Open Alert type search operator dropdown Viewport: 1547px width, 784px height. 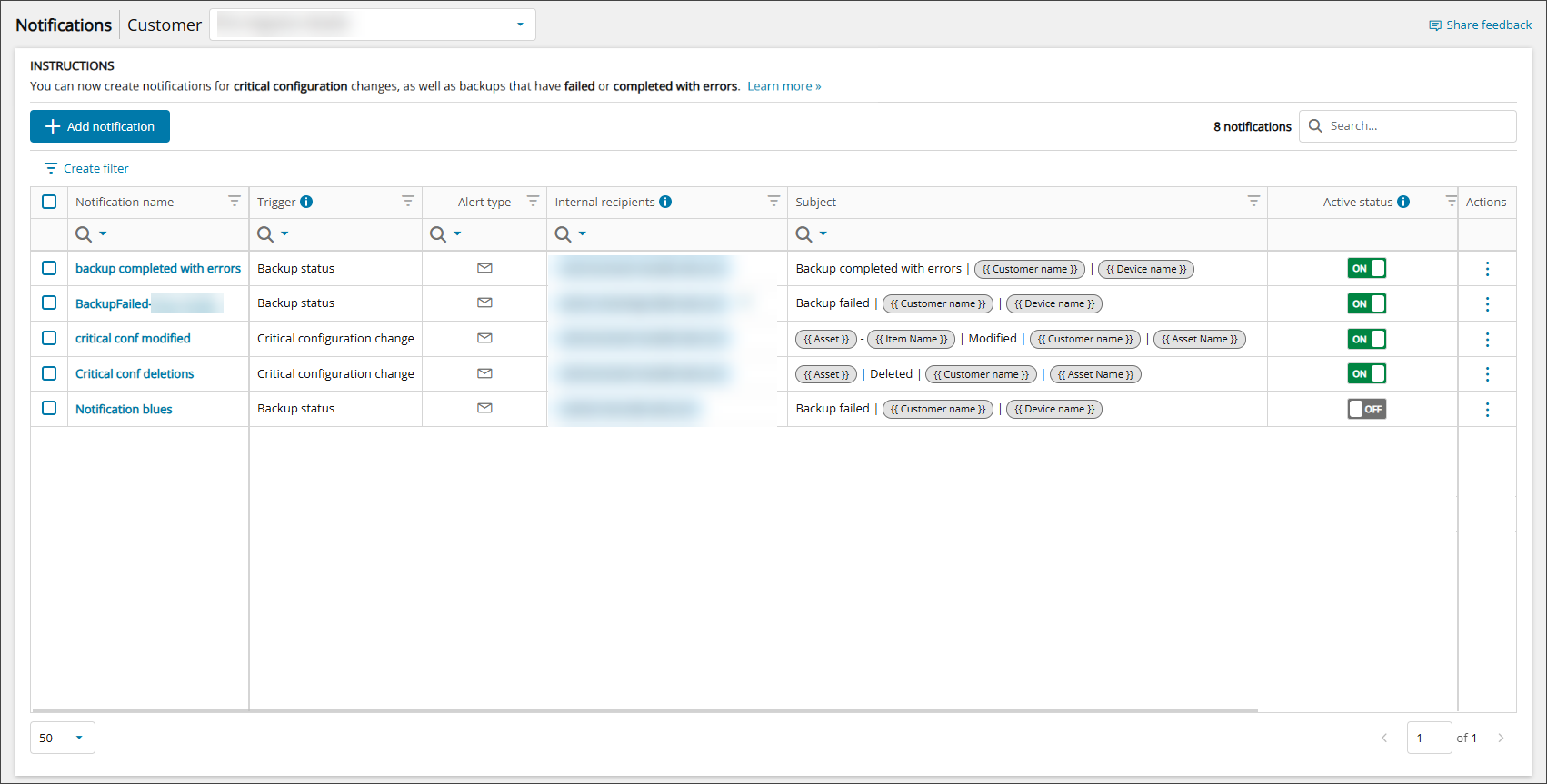point(457,233)
